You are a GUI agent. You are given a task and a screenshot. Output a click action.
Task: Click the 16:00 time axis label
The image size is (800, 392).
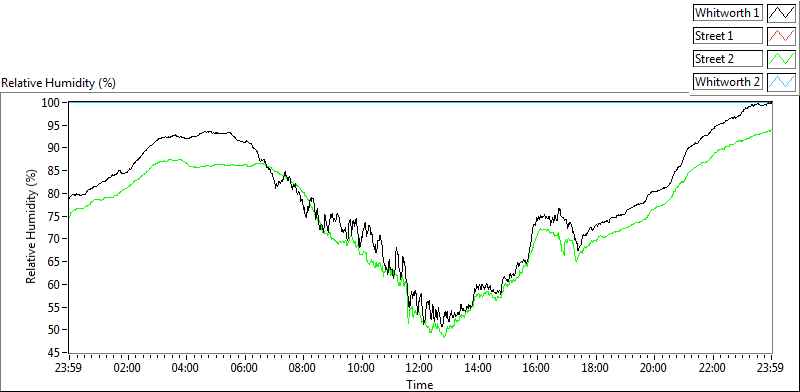(537, 368)
